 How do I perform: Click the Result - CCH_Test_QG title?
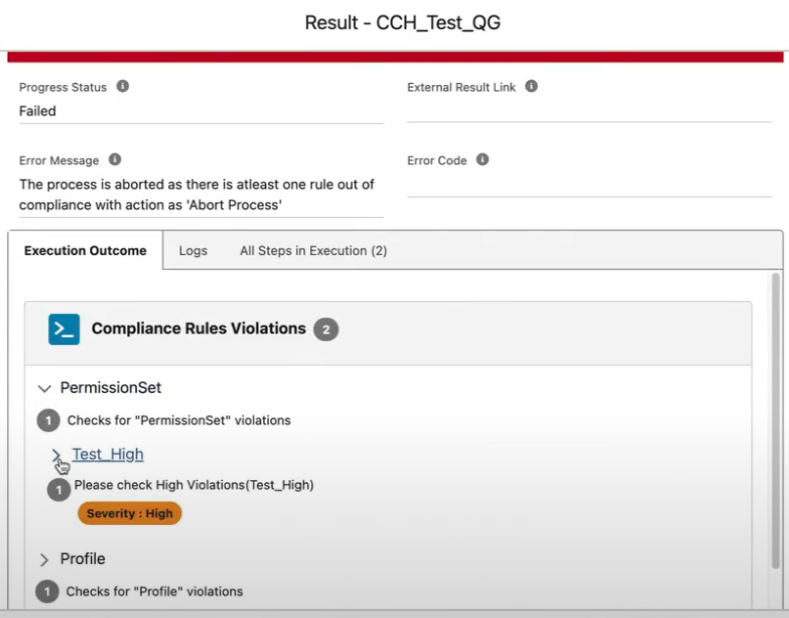[x=403, y=23]
